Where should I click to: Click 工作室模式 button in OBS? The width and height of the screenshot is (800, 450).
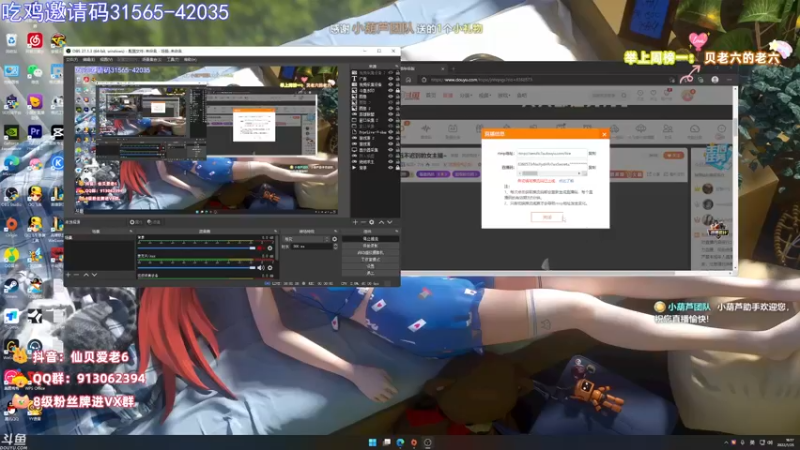click(x=370, y=259)
